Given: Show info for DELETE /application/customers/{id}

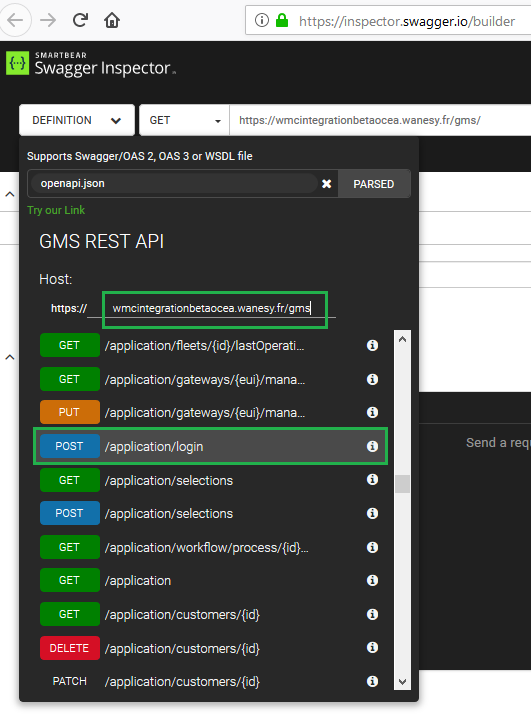Looking at the screenshot, I should point(372,648).
